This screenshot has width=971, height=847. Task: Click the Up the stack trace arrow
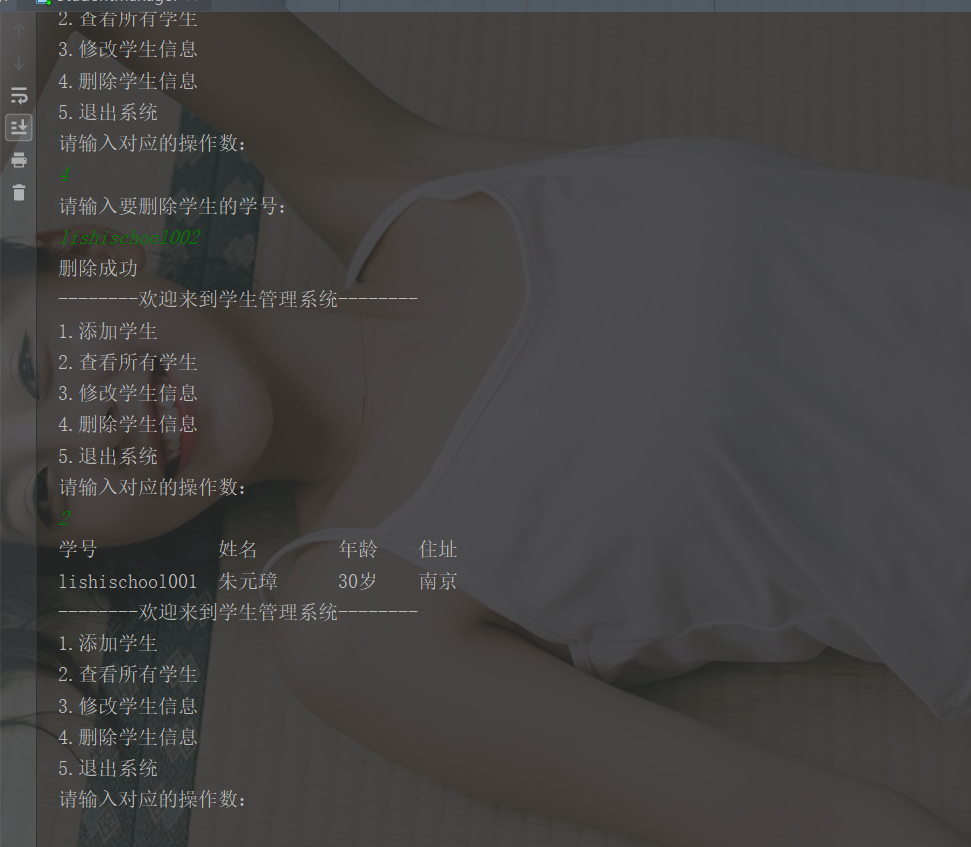tap(19, 30)
